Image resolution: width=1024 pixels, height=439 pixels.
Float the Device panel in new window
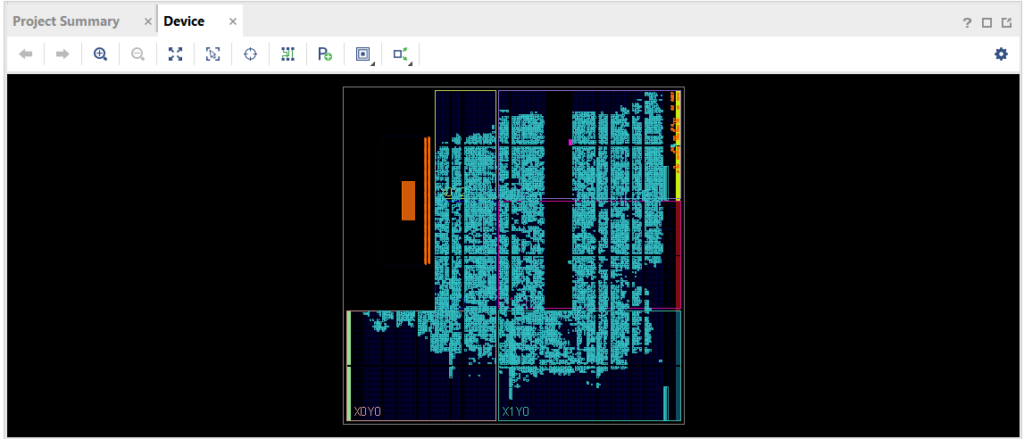tap(1007, 22)
